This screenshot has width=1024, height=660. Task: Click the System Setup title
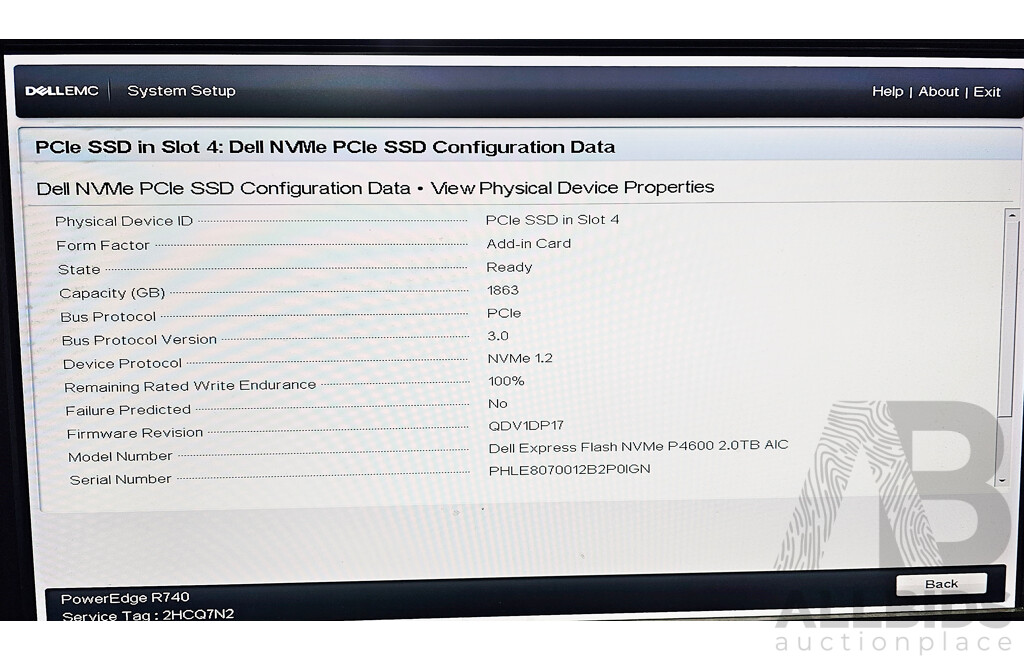point(181,91)
